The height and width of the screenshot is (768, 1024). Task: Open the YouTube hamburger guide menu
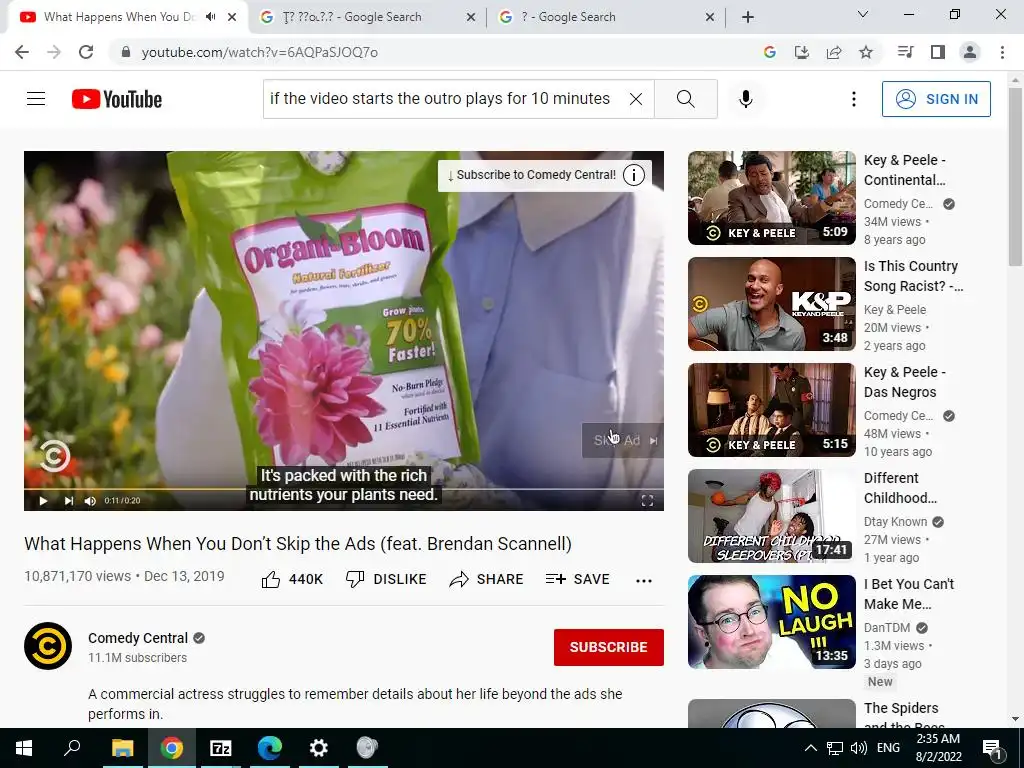coord(36,99)
